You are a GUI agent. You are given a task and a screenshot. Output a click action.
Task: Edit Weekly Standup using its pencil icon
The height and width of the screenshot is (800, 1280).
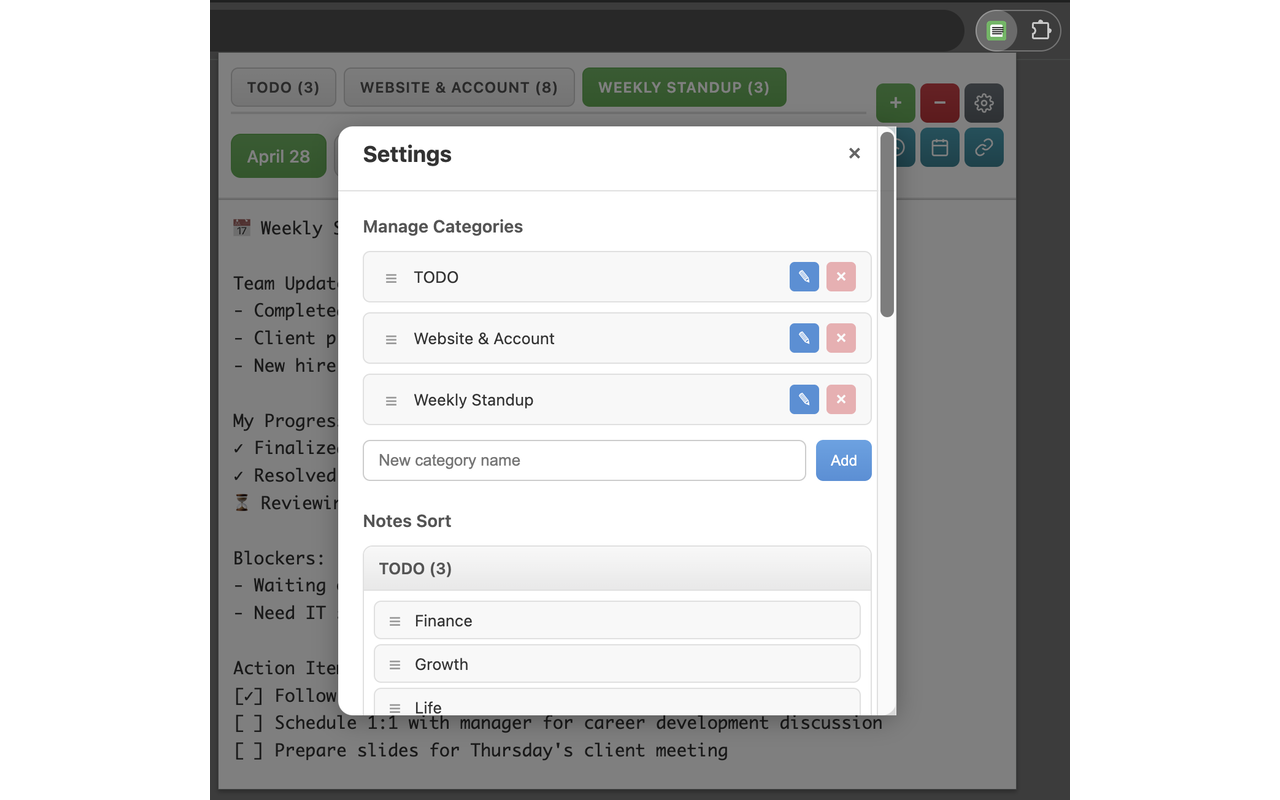pos(804,399)
